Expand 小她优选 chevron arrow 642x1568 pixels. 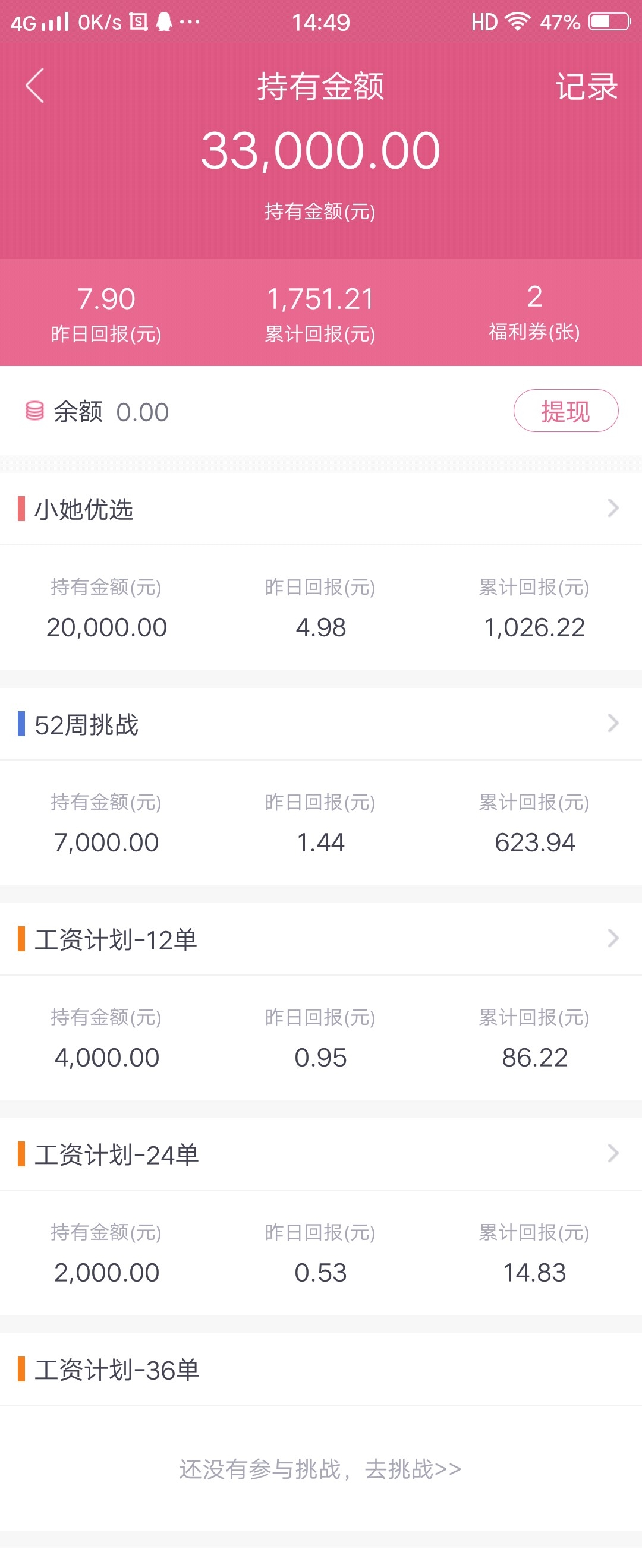pyautogui.click(x=613, y=508)
